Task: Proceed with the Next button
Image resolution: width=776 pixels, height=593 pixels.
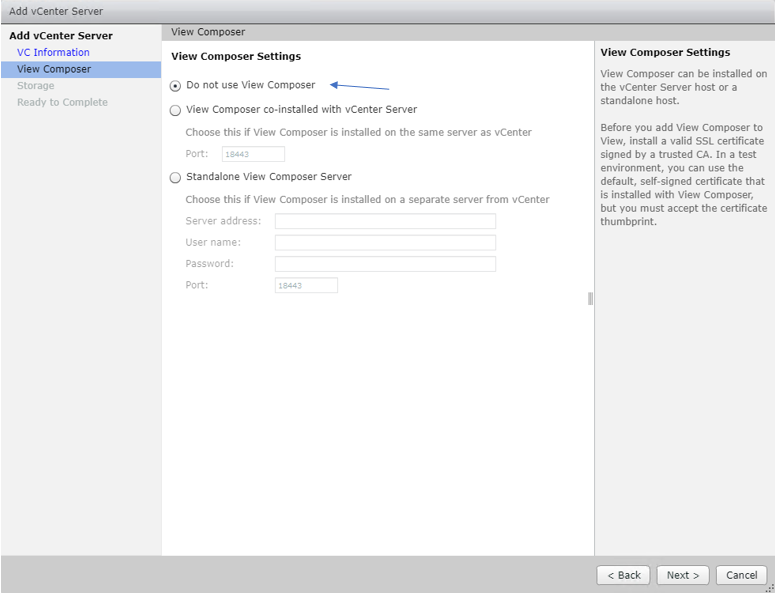Action: pyautogui.click(x=683, y=575)
